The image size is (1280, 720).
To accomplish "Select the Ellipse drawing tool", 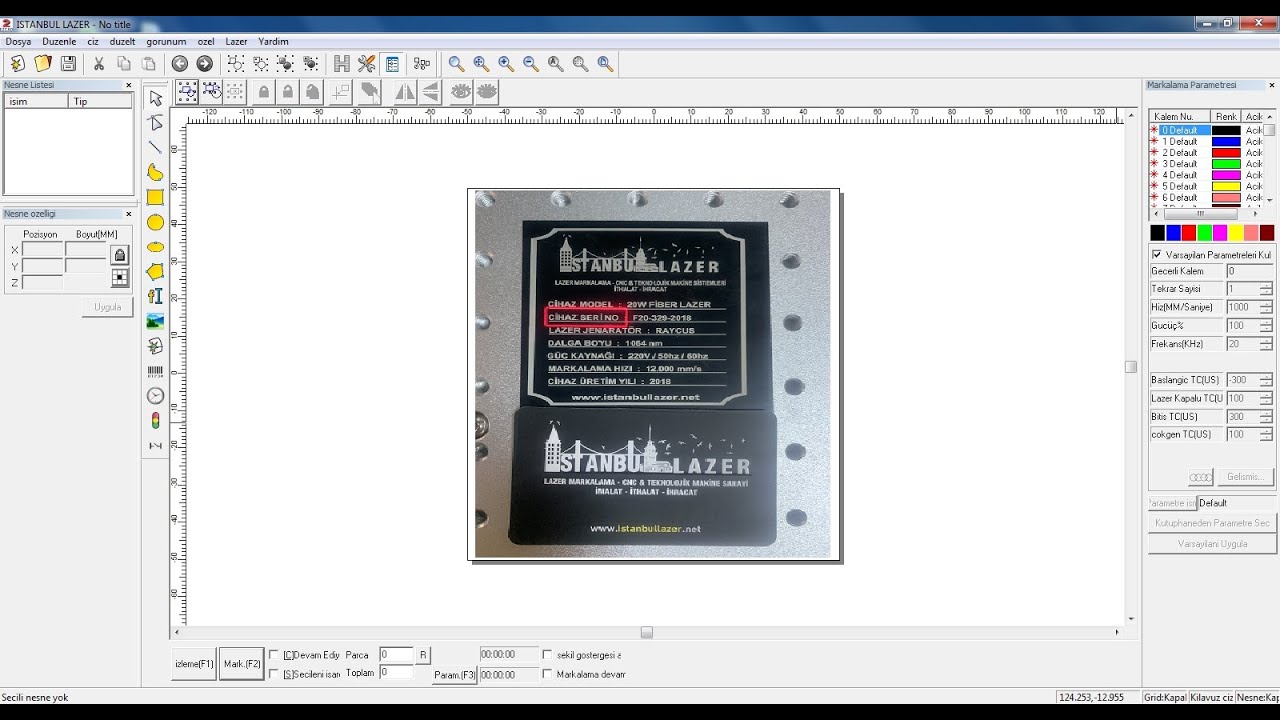I will pyautogui.click(x=155, y=247).
